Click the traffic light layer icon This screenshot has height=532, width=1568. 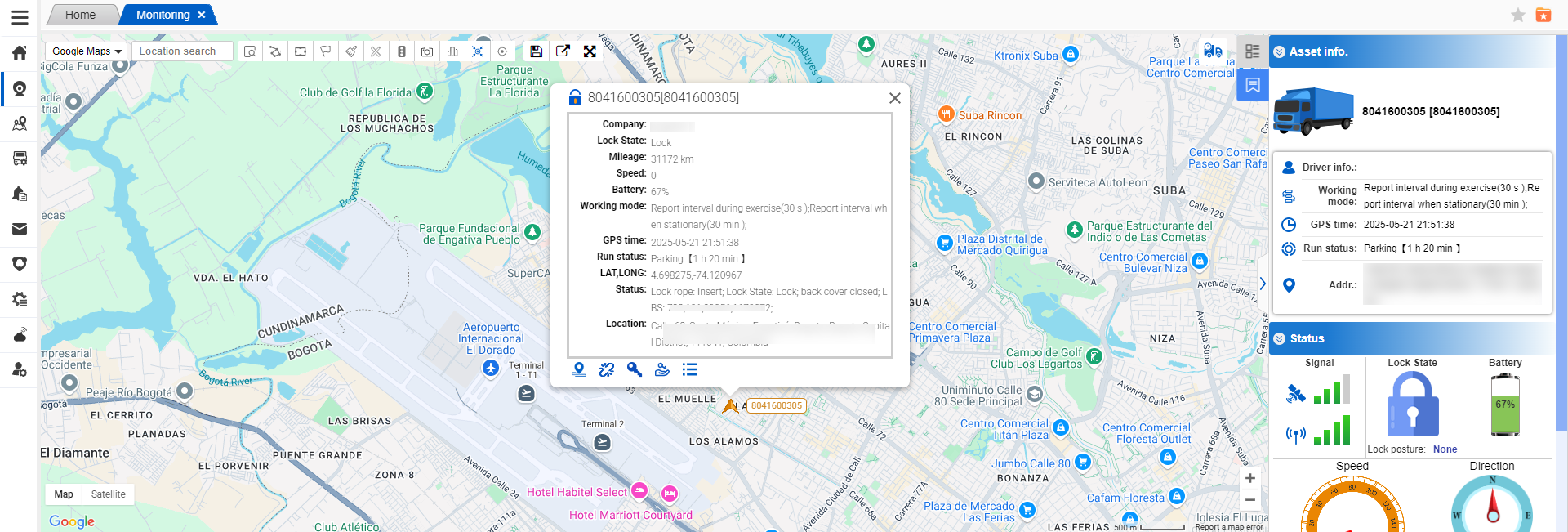tap(402, 51)
